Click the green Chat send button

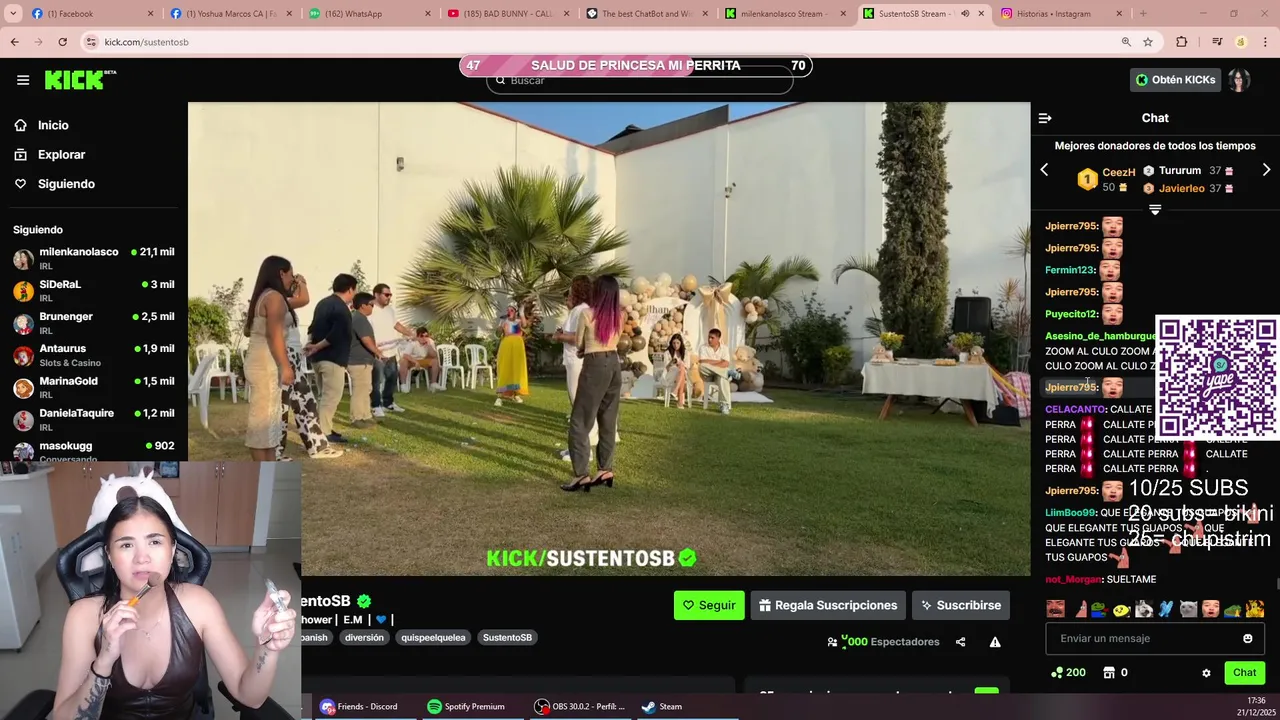click(x=1244, y=673)
